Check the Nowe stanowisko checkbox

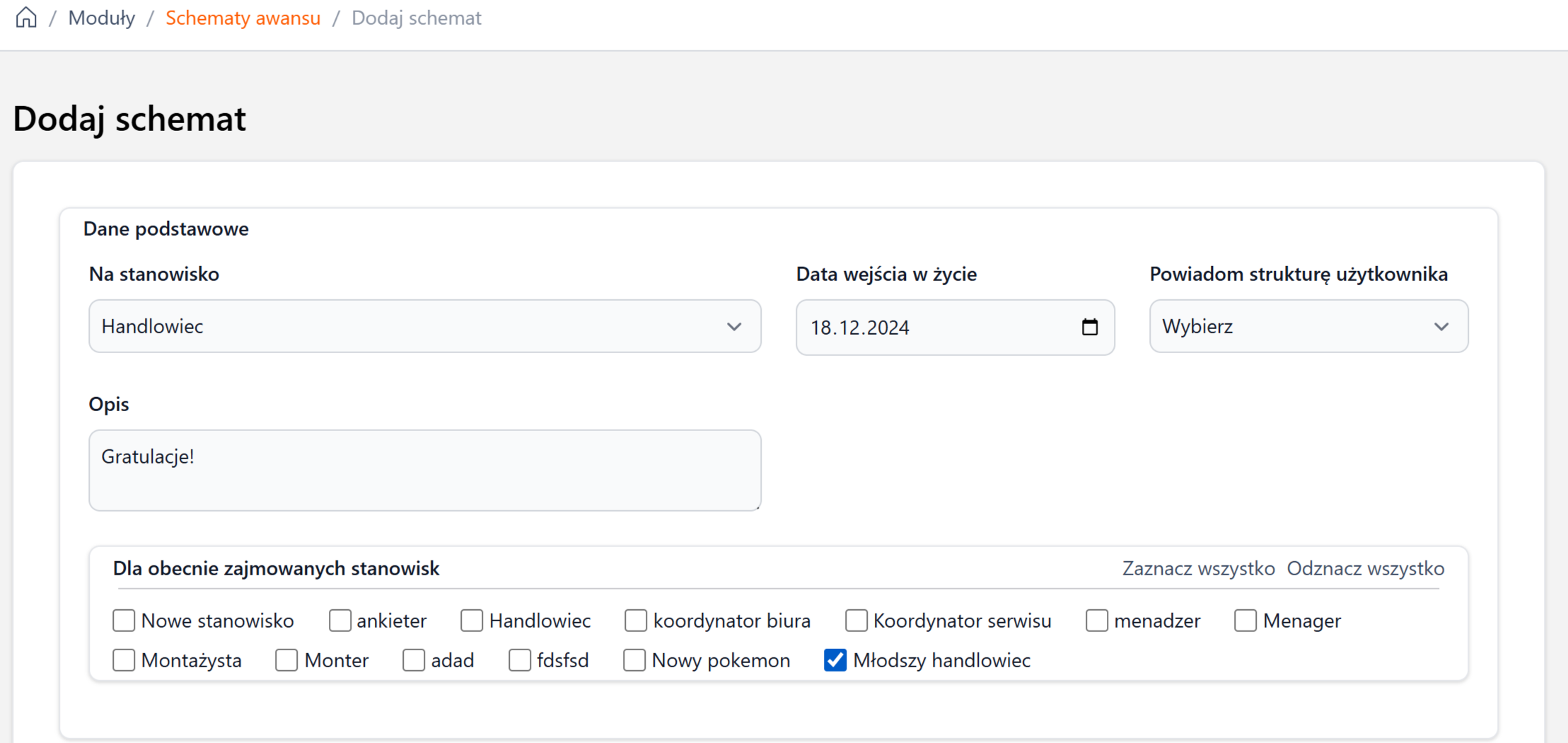[124, 621]
